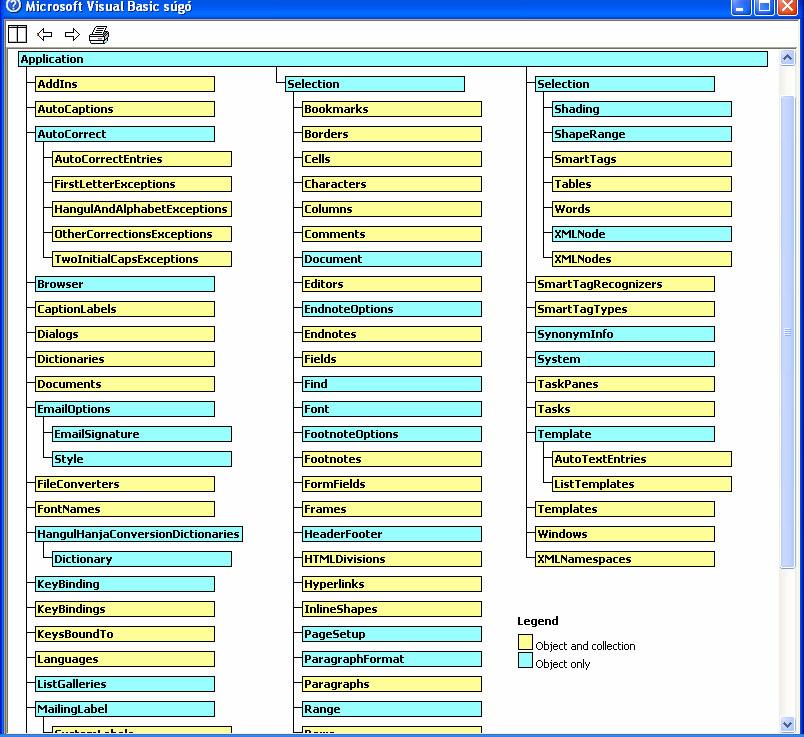Screen dimensions: 804x737
Task: Open the Borders collection
Action: point(392,134)
